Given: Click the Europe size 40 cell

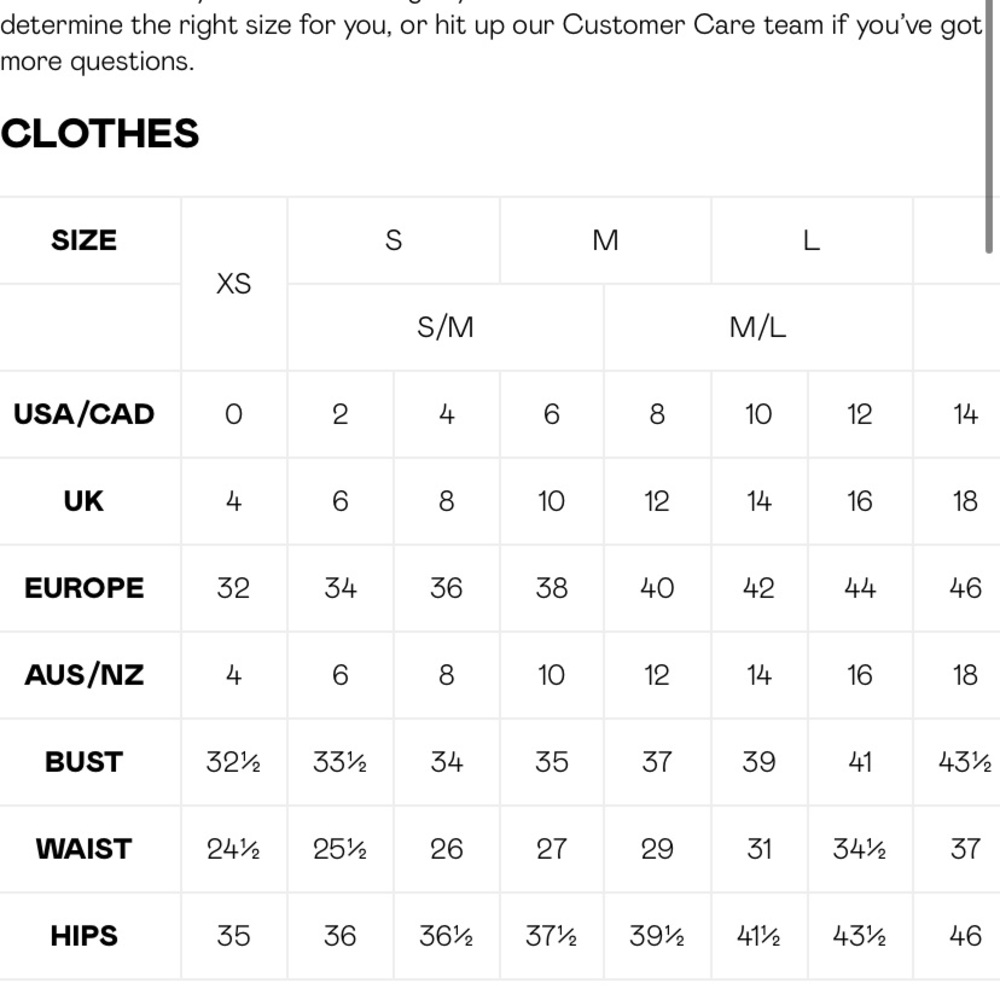Looking at the screenshot, I should click(x=657, y=588).
